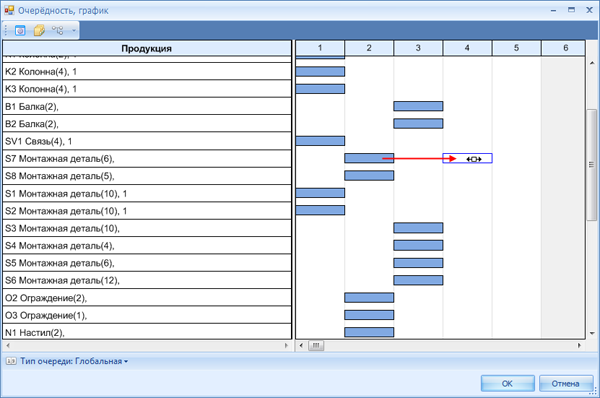The width and height of the screenshot is (600, 398).
Task: Select the row S2 Монтажная деталь(10), 1
Action: (x=147, y=211)
